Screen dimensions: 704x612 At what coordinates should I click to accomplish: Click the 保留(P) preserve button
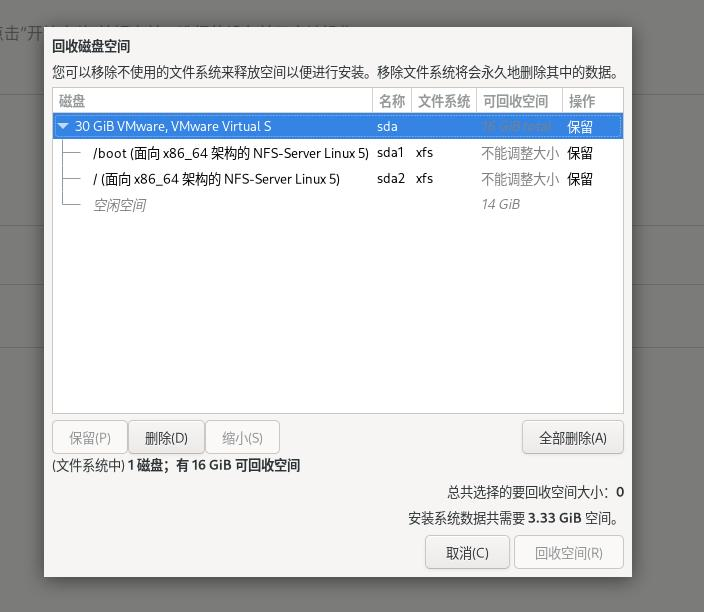click(90, 437)
